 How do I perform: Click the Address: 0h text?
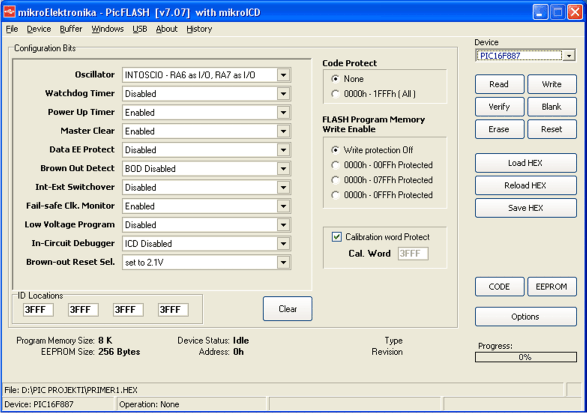[221, 352]
